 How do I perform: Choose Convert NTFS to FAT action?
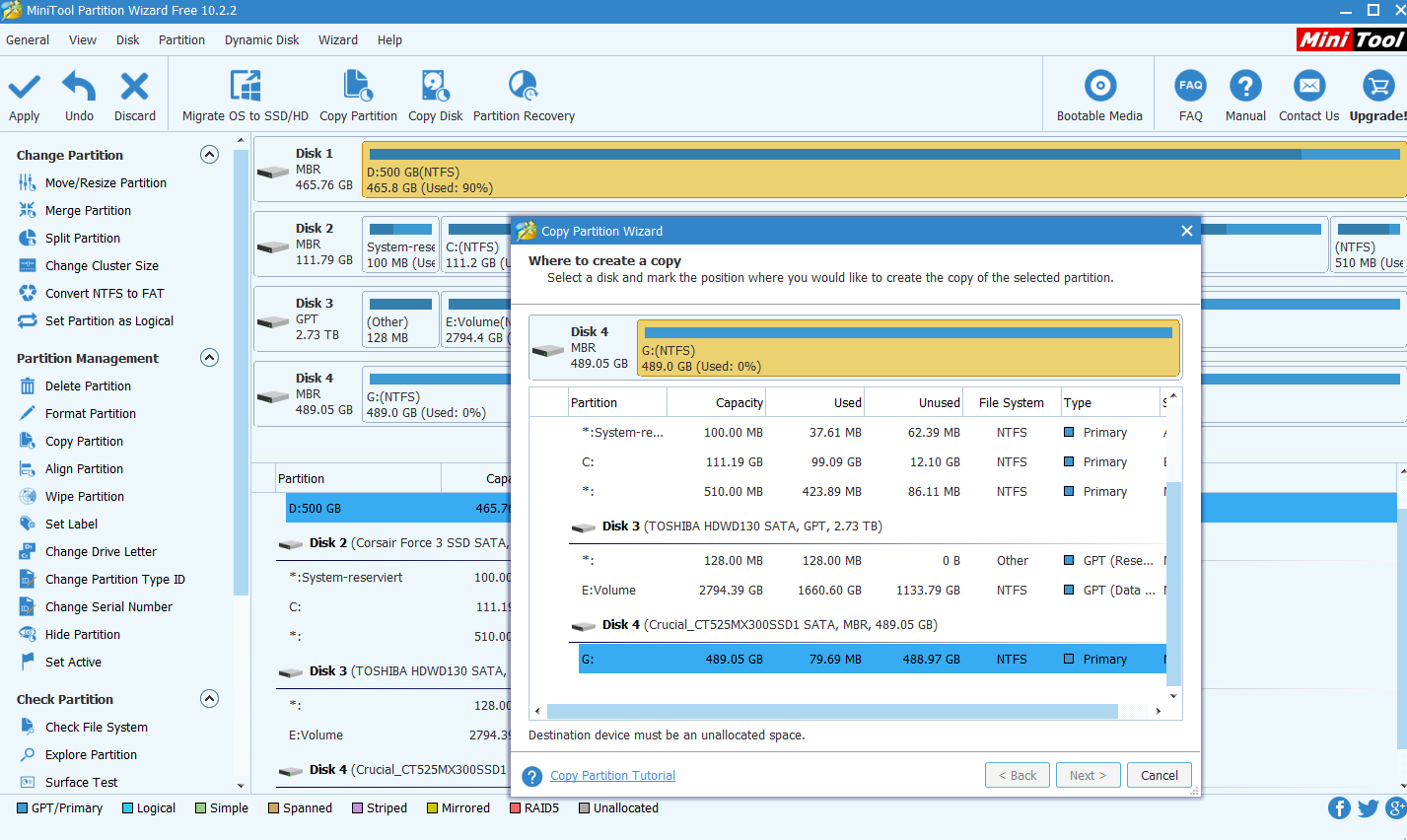pos(105,294)
